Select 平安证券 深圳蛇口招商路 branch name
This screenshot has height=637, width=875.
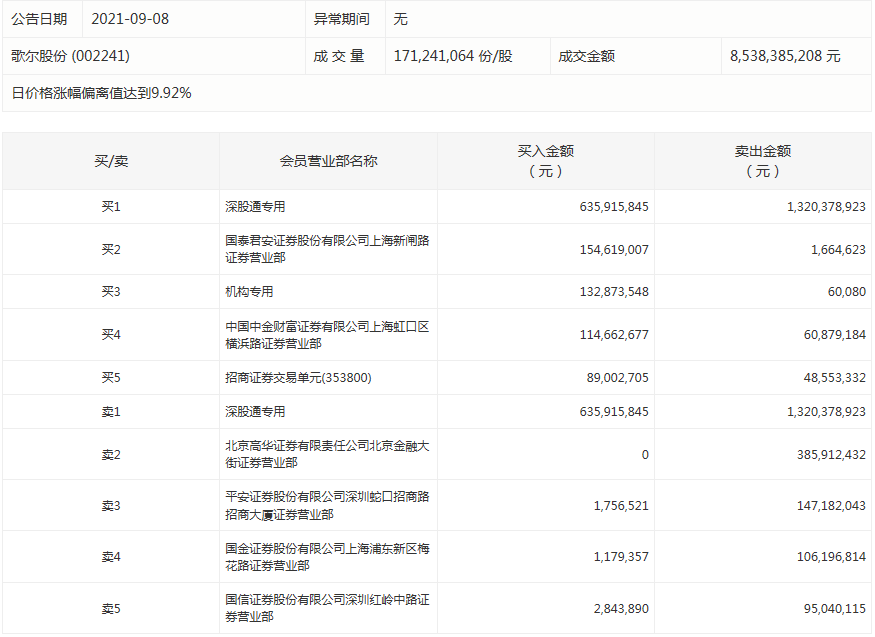pos(327,505)
